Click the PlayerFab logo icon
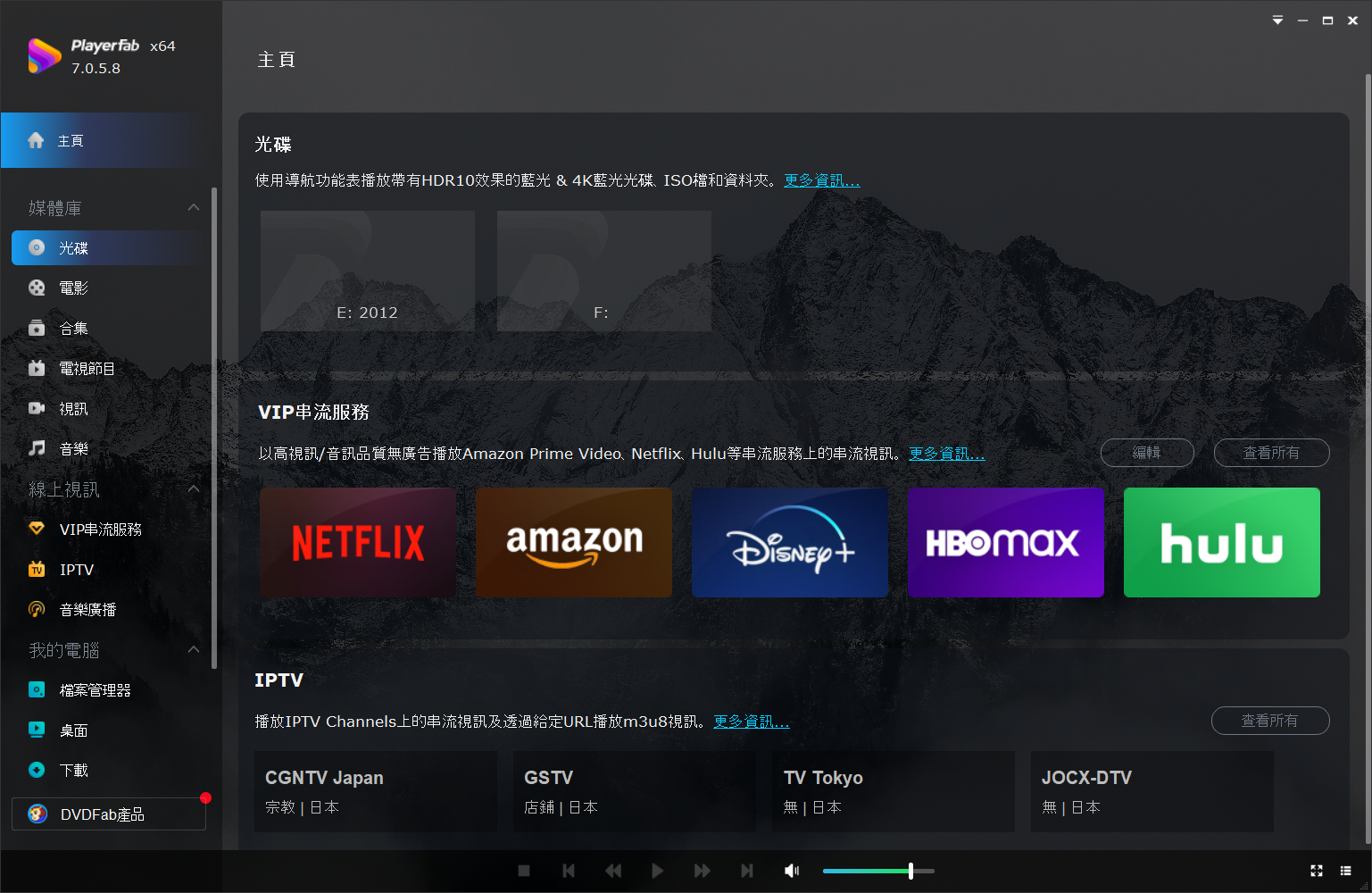The image size is (1372, 893). 44,56
